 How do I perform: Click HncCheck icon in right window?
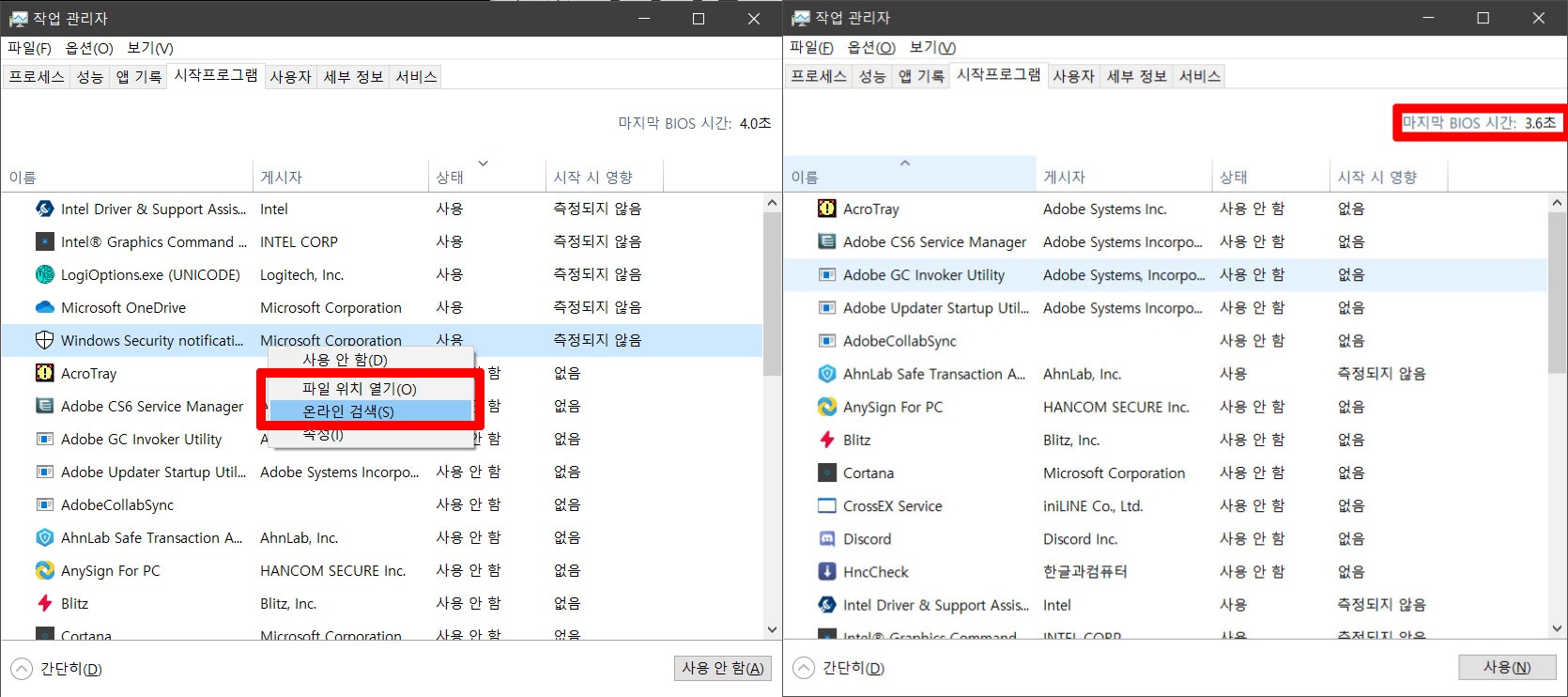826,571
